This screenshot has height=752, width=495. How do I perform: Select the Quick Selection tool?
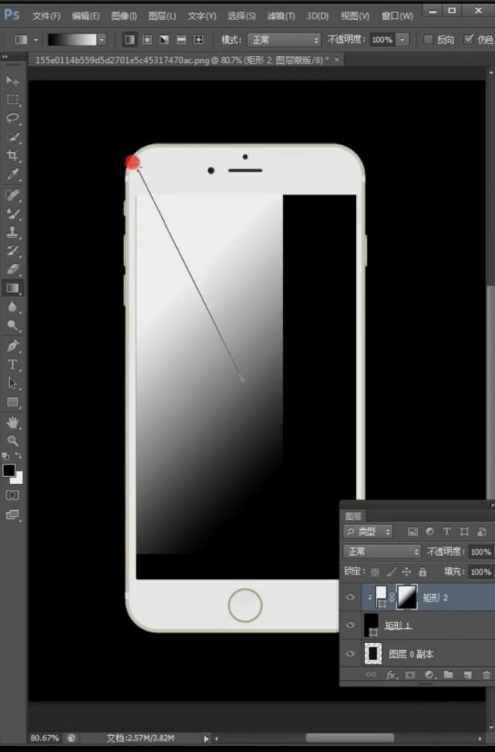(x=12, y=137)
